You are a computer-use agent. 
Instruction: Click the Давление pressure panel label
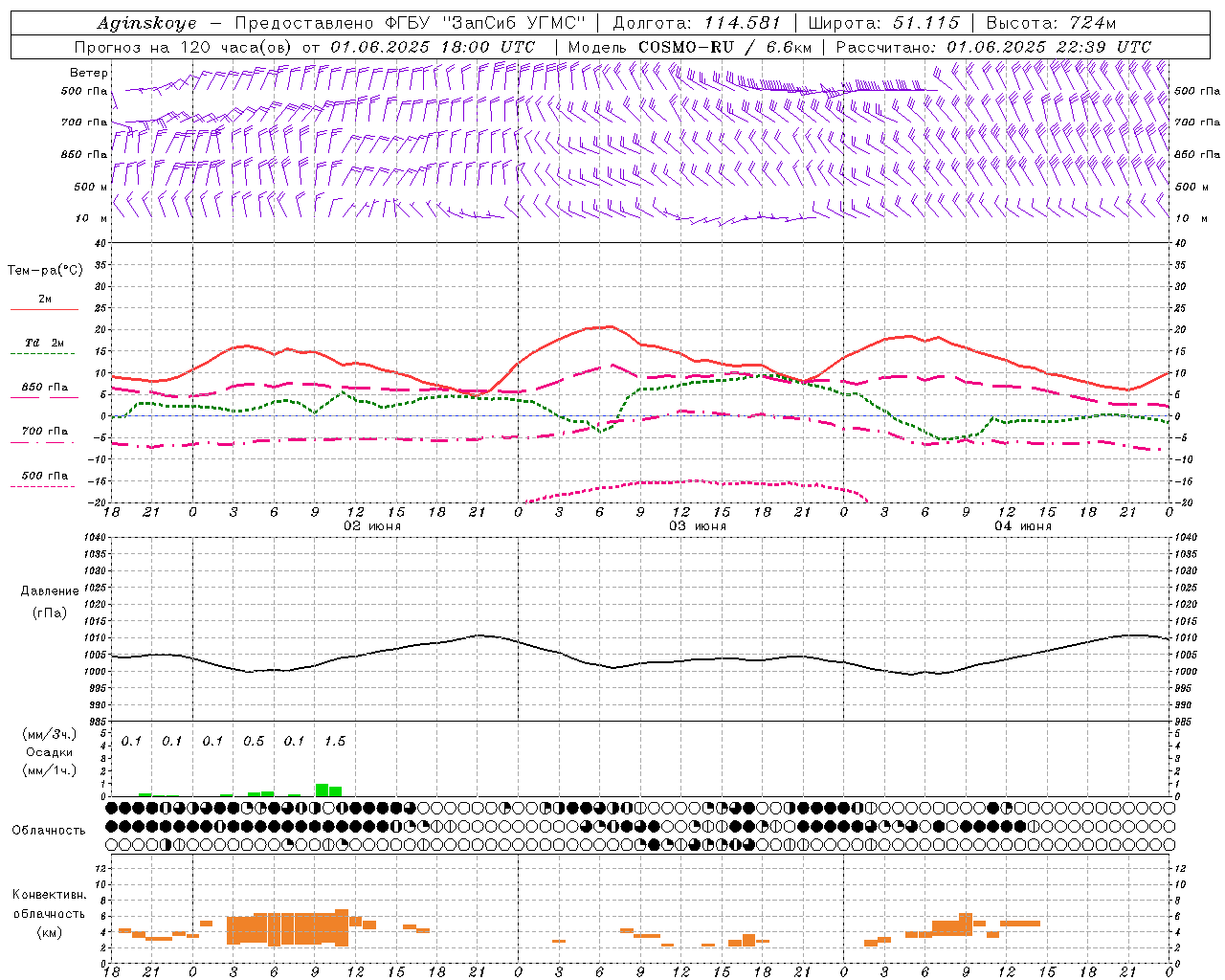pyautogui.click(x=49, y=591)
